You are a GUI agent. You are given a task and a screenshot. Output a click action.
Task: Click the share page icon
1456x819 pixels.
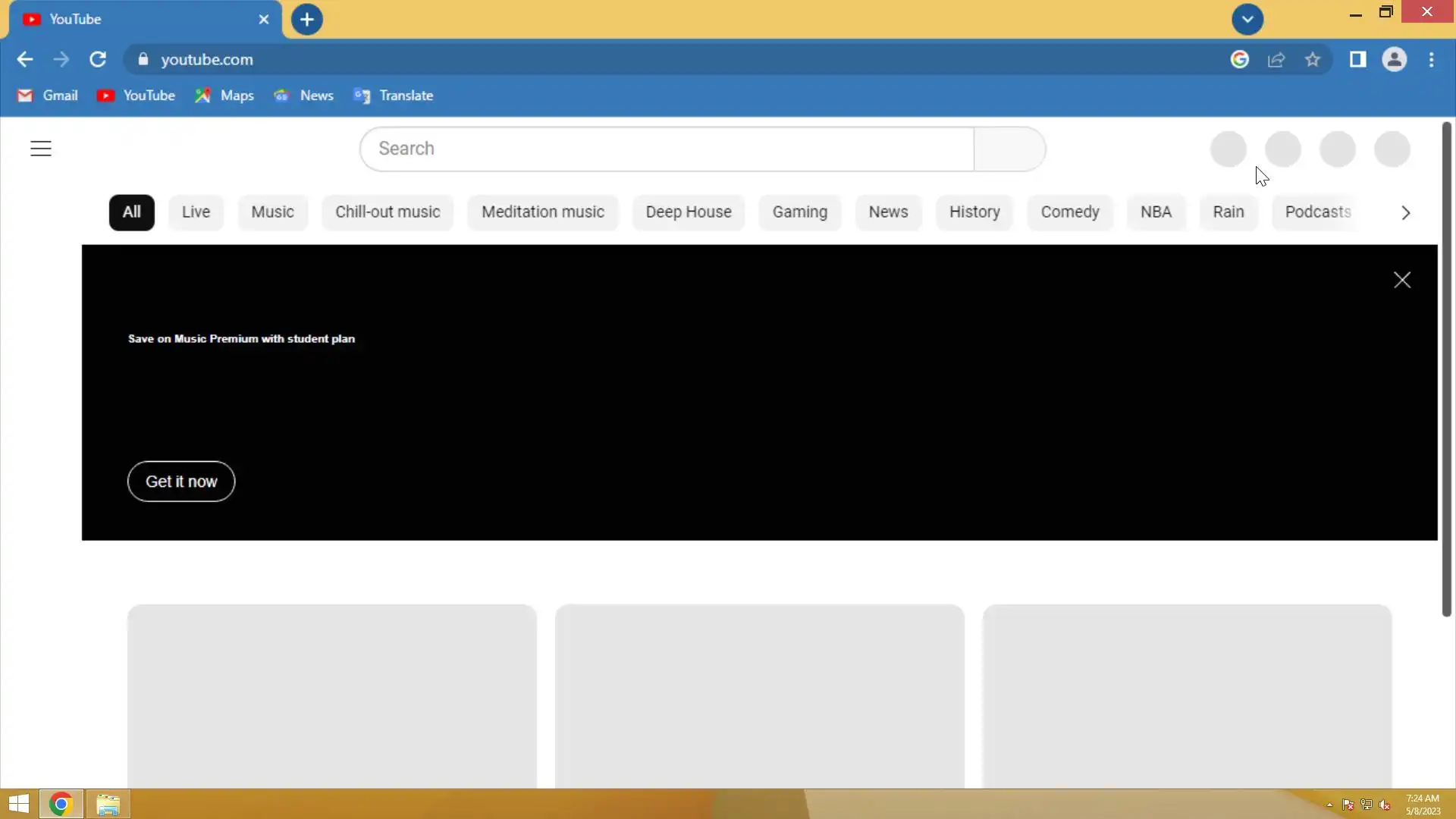[1276, 59]
